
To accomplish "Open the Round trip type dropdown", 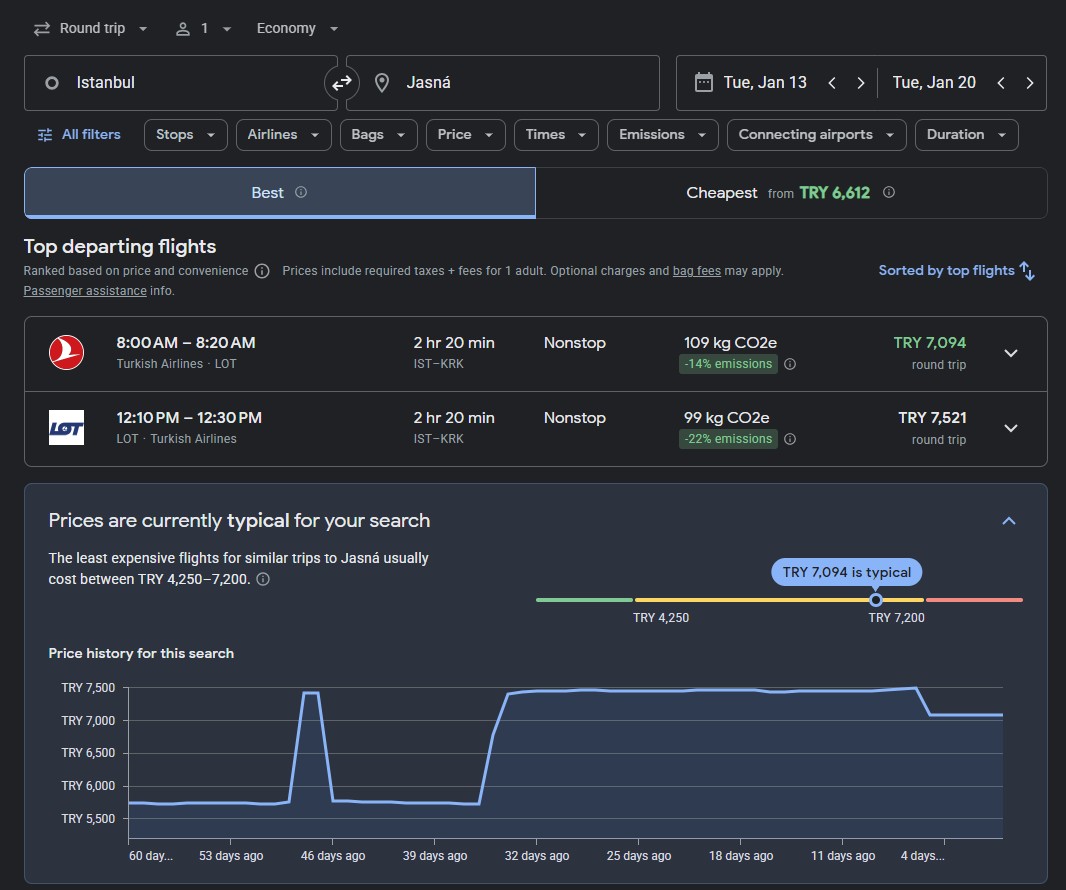I will point(90,28).
